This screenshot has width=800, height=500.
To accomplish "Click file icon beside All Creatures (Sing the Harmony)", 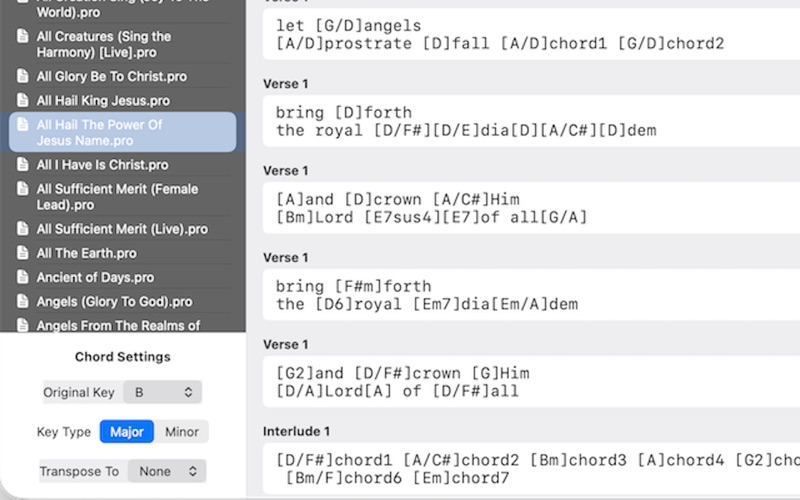I will (22, 36).
